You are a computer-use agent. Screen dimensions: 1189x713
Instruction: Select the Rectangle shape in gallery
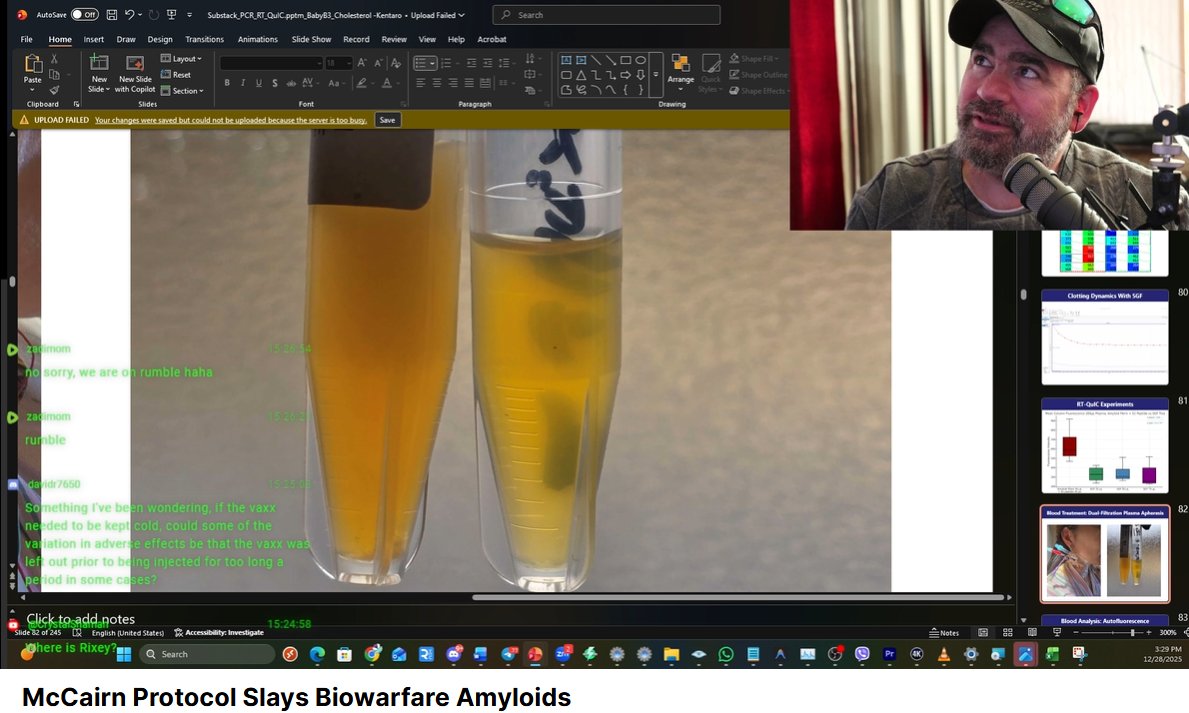click(x=626, y=60)
